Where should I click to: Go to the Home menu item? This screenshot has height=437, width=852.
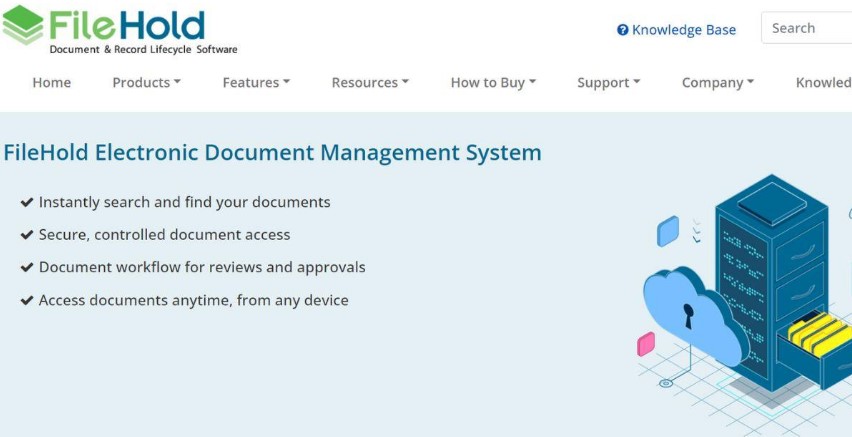point(51,83)
